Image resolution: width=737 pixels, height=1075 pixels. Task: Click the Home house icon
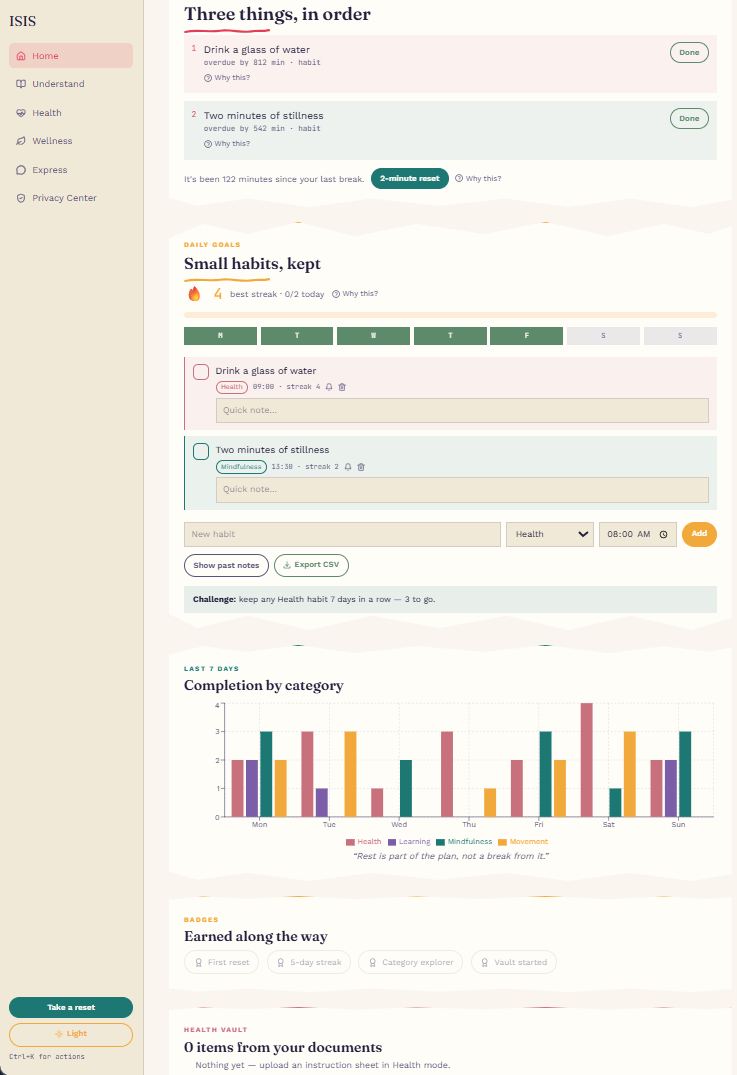(21, 56)
